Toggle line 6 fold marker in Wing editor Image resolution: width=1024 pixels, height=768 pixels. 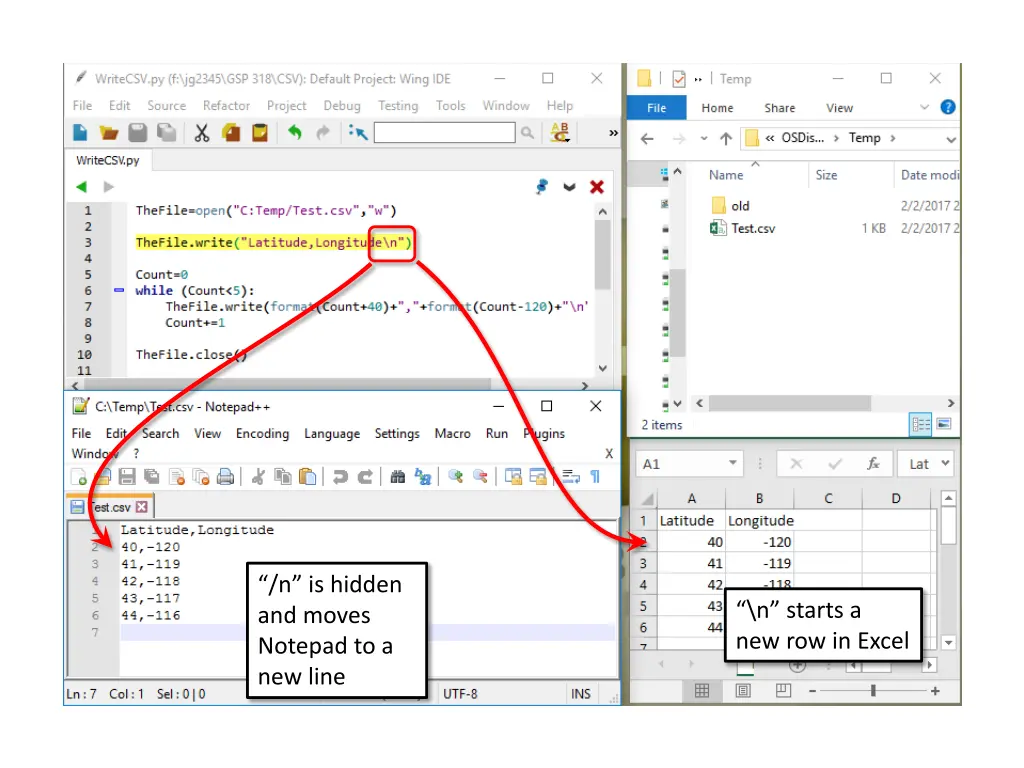(x=119, y=290)
